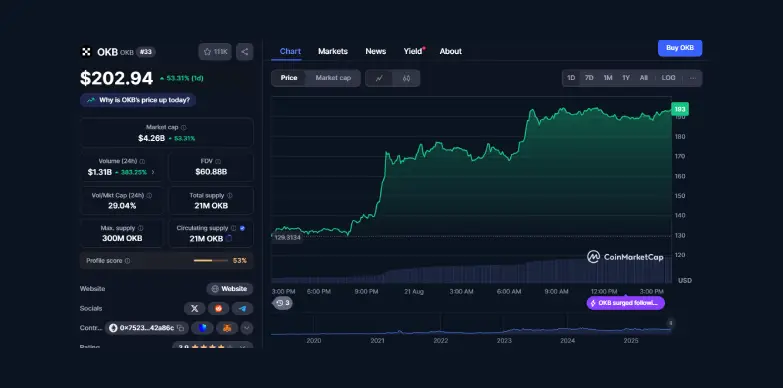Image resolution: width=783 pixels, height=388 pixels.
Task: Click Vol/Mkt Cap (24h) info icon
Action: point(149,196)
